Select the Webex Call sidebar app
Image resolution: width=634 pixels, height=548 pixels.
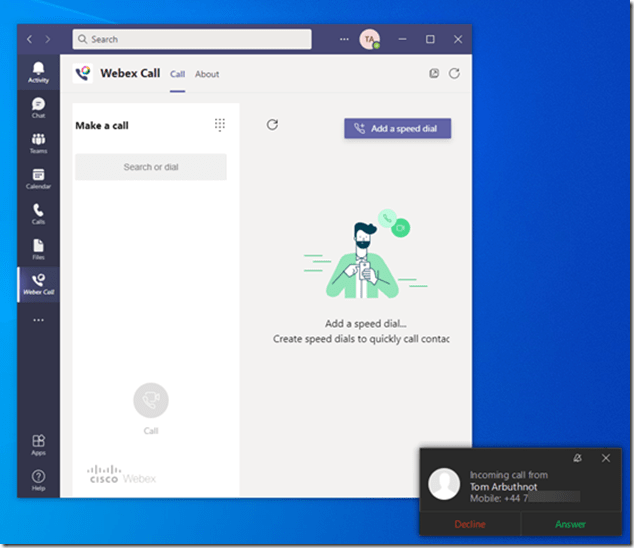(38, 284)
